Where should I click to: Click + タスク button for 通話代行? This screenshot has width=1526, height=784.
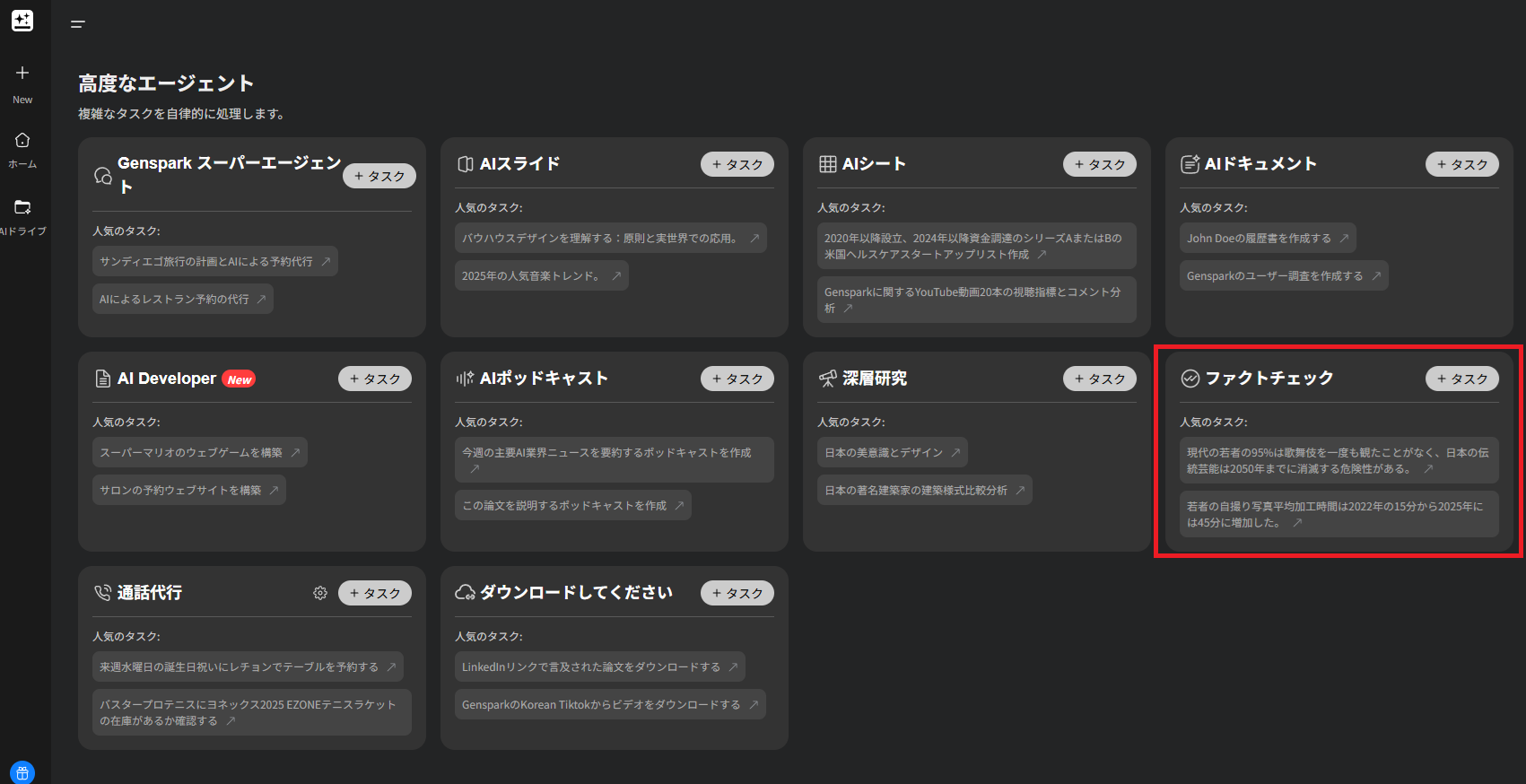tap(375, 593)
